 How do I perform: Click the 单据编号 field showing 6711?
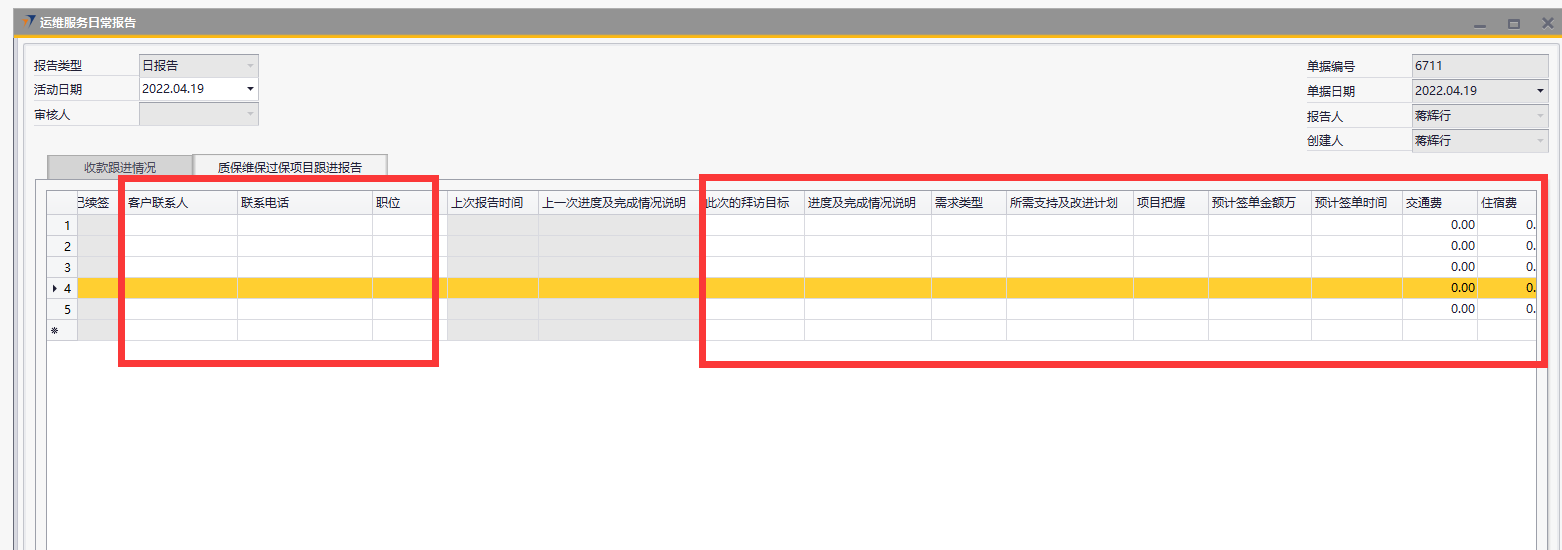pos(1479,66)
